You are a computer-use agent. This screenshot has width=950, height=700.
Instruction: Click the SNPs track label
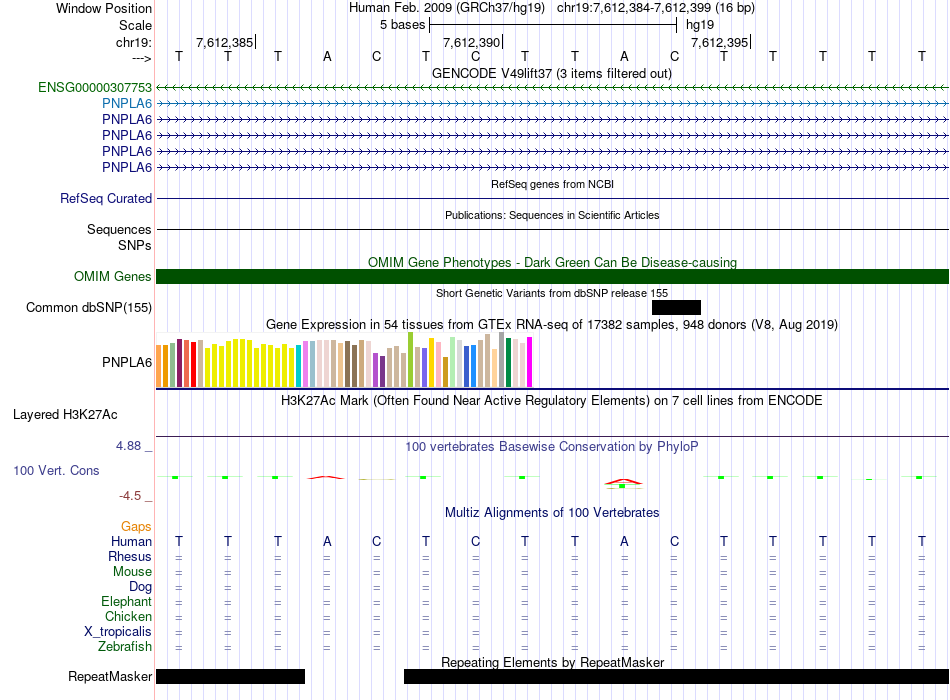tap(135, 245)
